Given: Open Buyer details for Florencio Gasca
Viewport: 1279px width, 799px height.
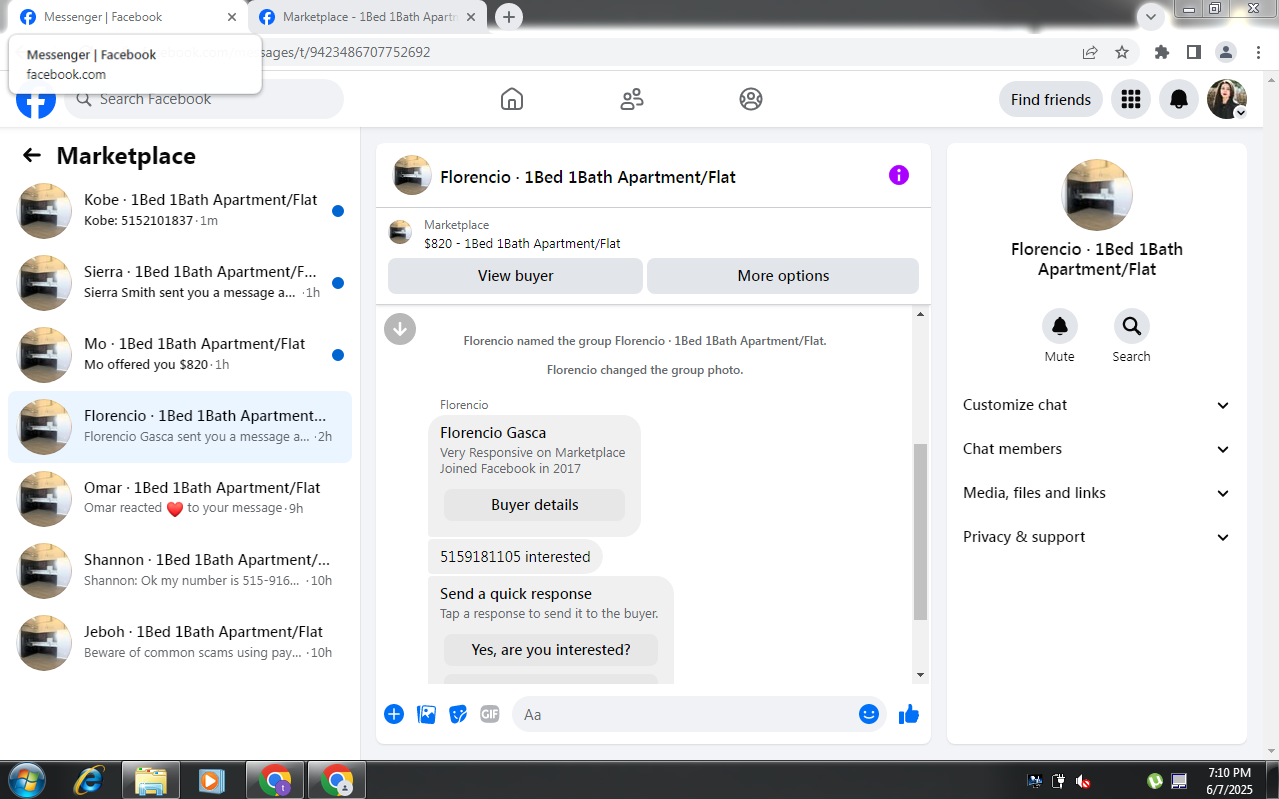Looking at the screenshot, I should click(x=535, y=505).
